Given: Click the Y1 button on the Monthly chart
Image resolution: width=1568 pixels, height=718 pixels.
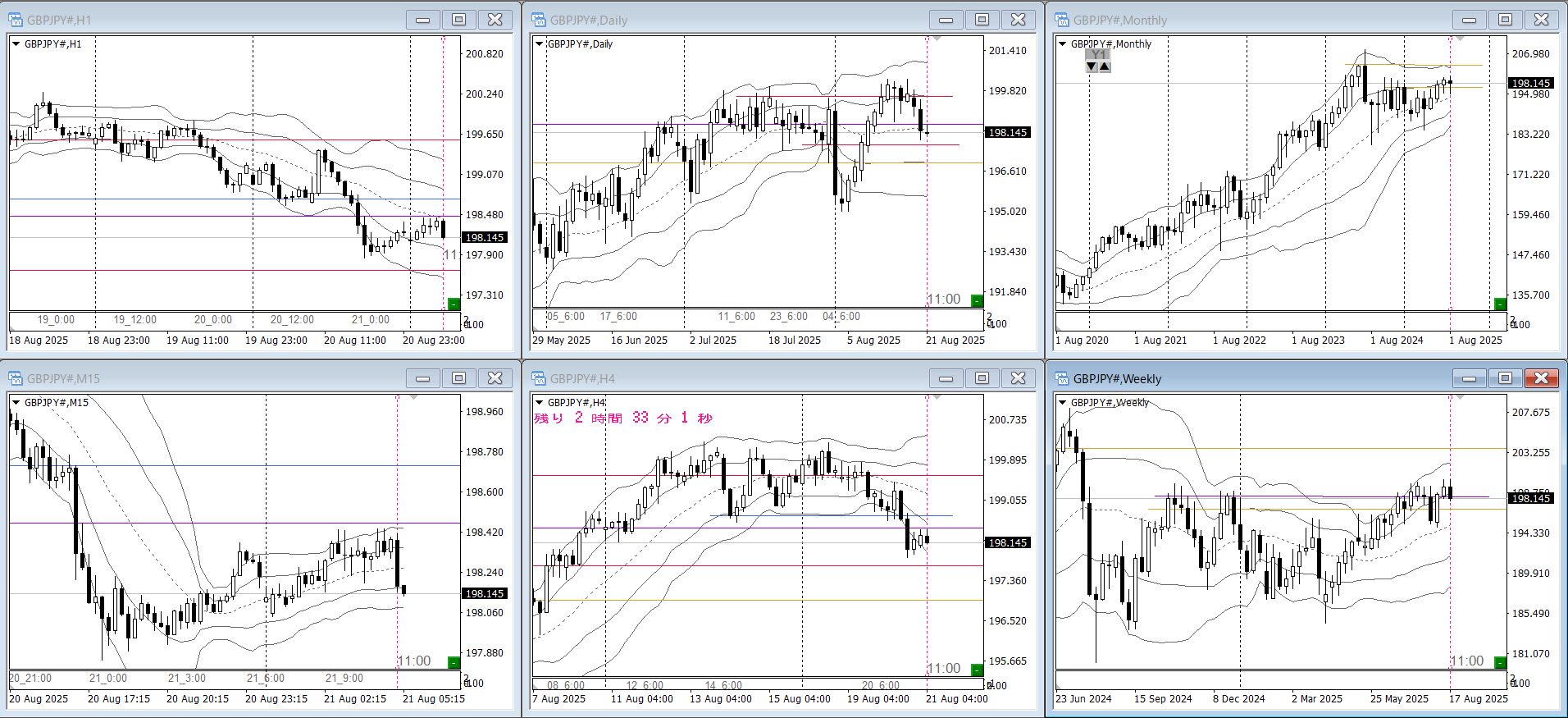Looking at the screenshot, I should pyautogui.click(x=1098, y=55).
